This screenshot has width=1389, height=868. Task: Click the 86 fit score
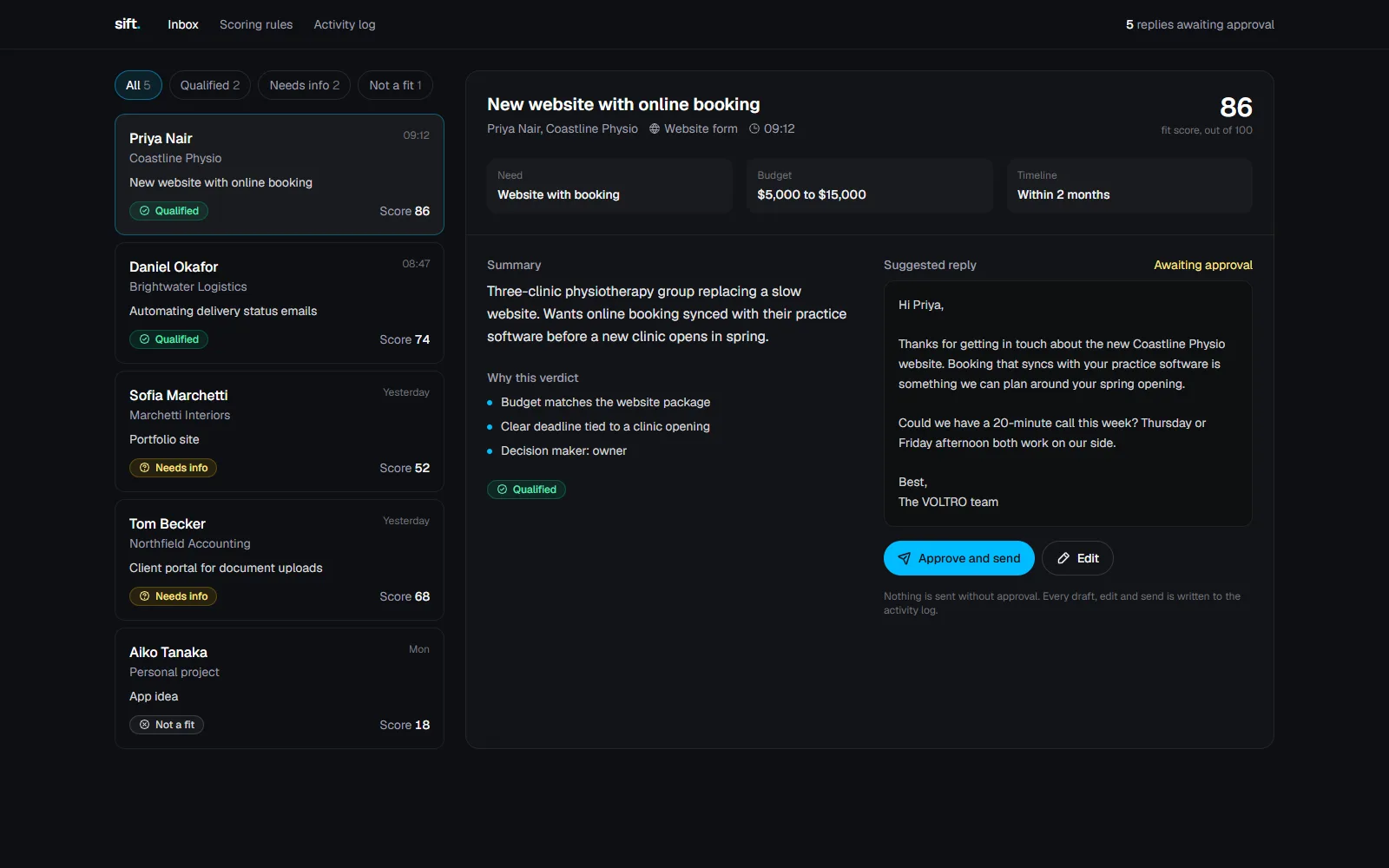(1236, 107)
